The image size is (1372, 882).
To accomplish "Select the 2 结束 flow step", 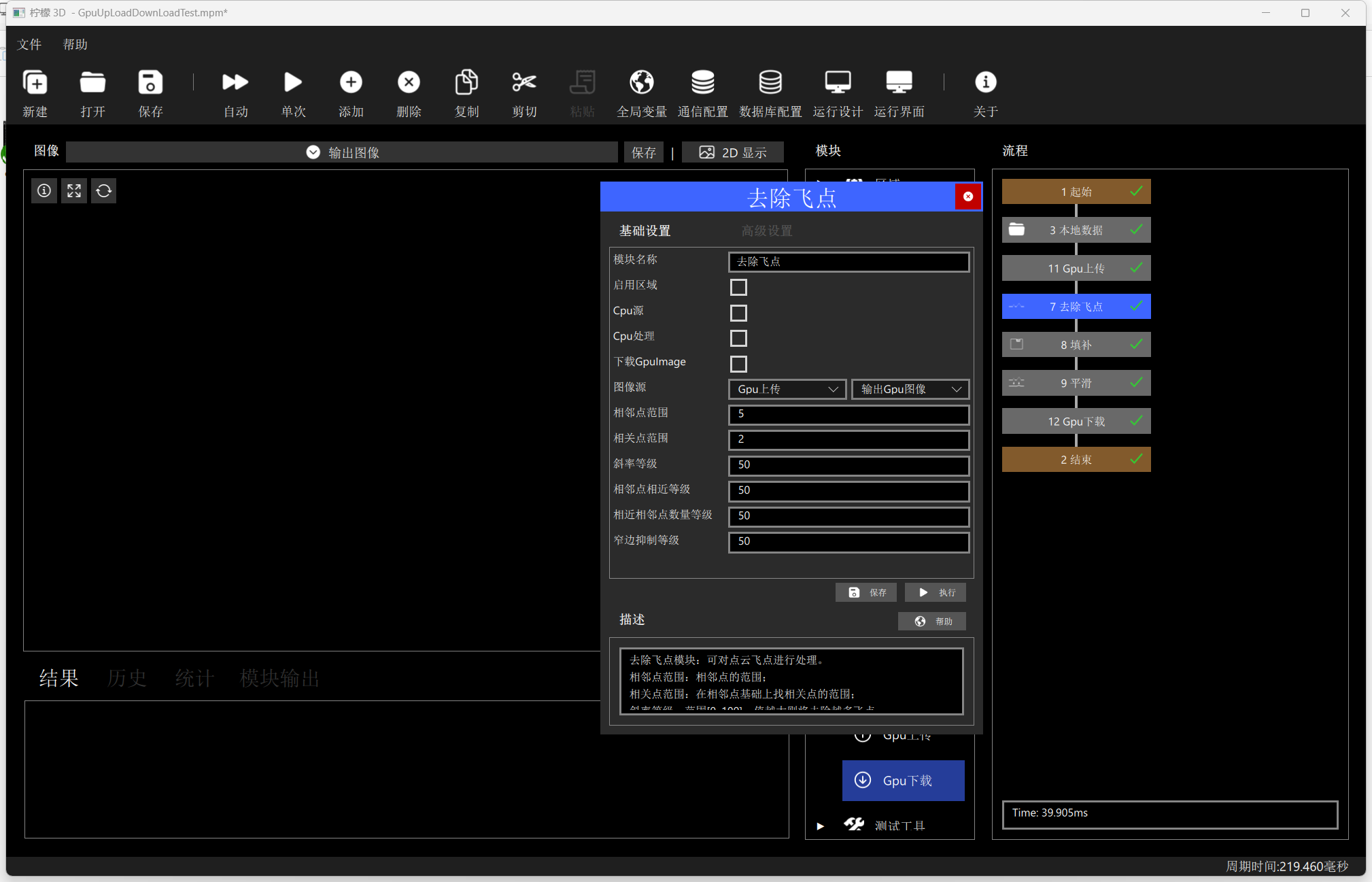I will pos(1076,460).
